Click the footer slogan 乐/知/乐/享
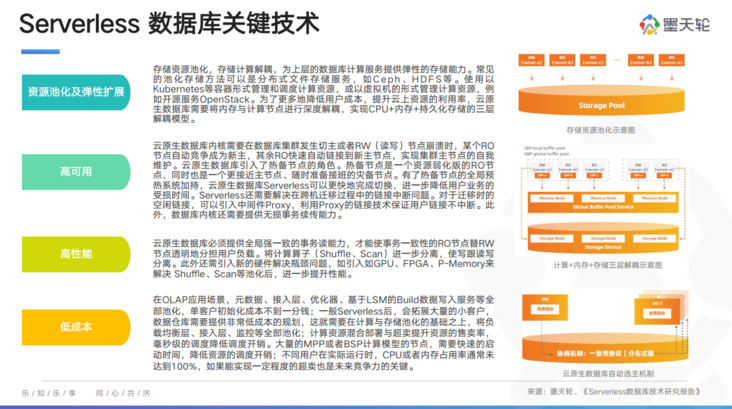 (49, 393)
